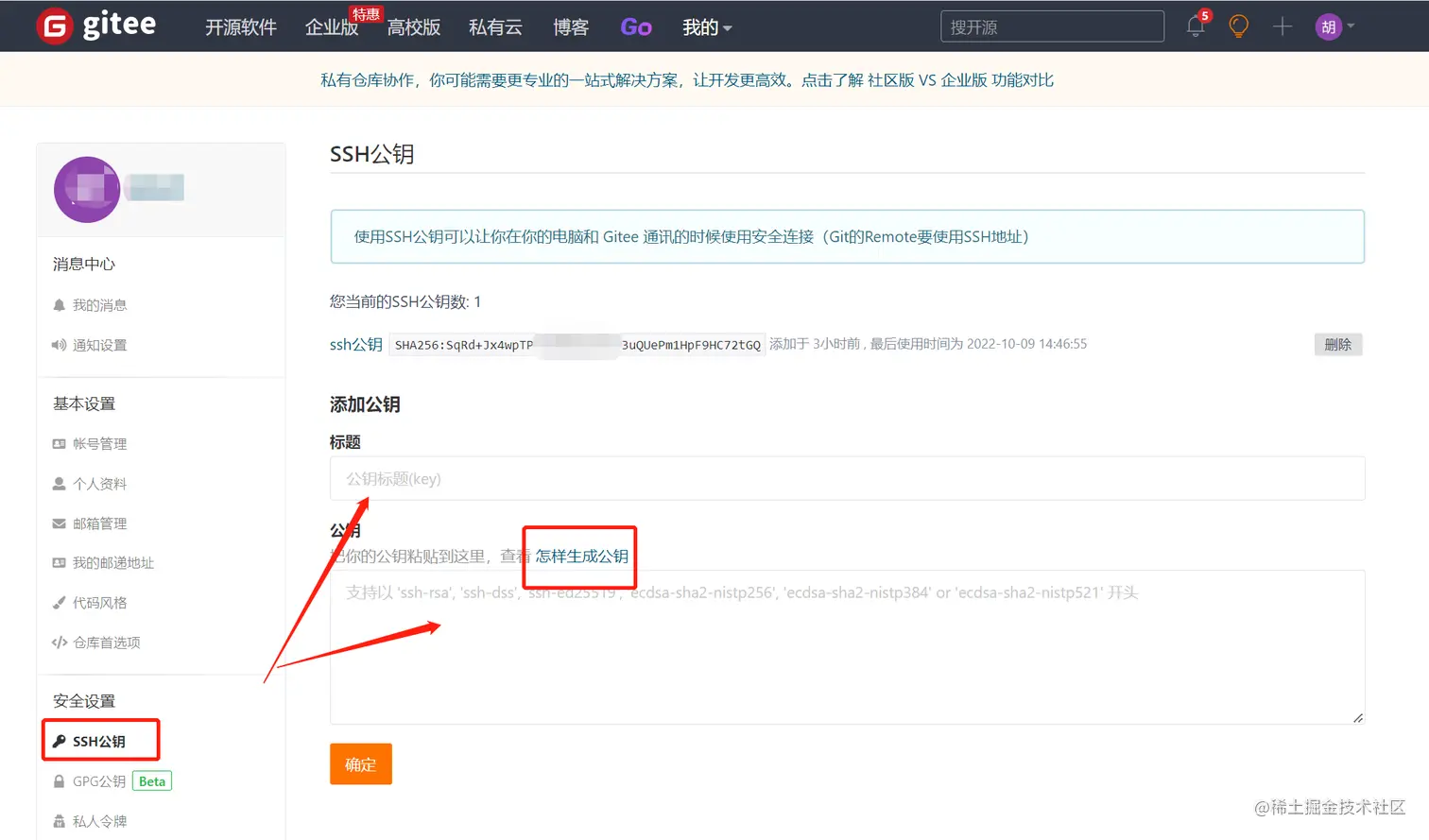Click the card icon beside 帐号管理
Image resolution: width=1429 pixels, height=840 pixels.
pyautogui.click(x=59, y=443)
